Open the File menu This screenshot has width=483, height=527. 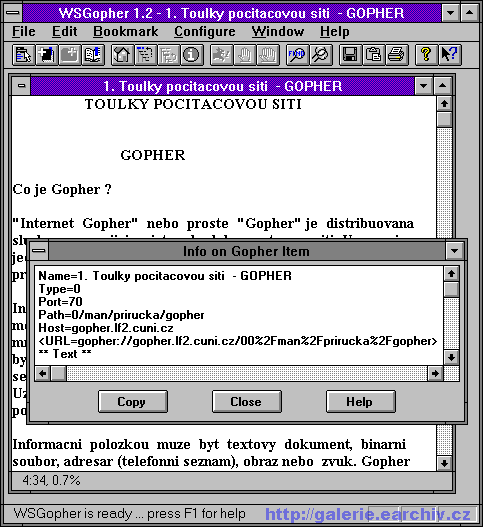24,32
